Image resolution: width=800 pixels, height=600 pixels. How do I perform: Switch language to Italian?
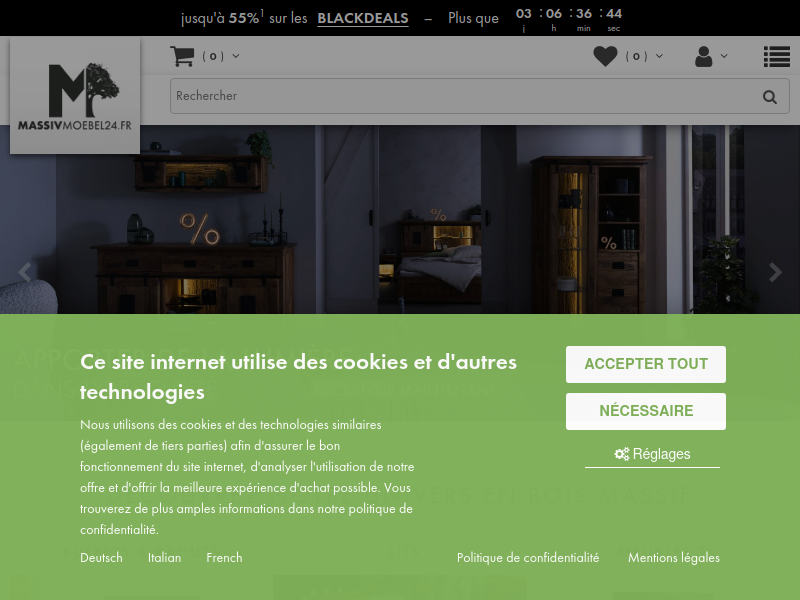click(x=164, y=558)
